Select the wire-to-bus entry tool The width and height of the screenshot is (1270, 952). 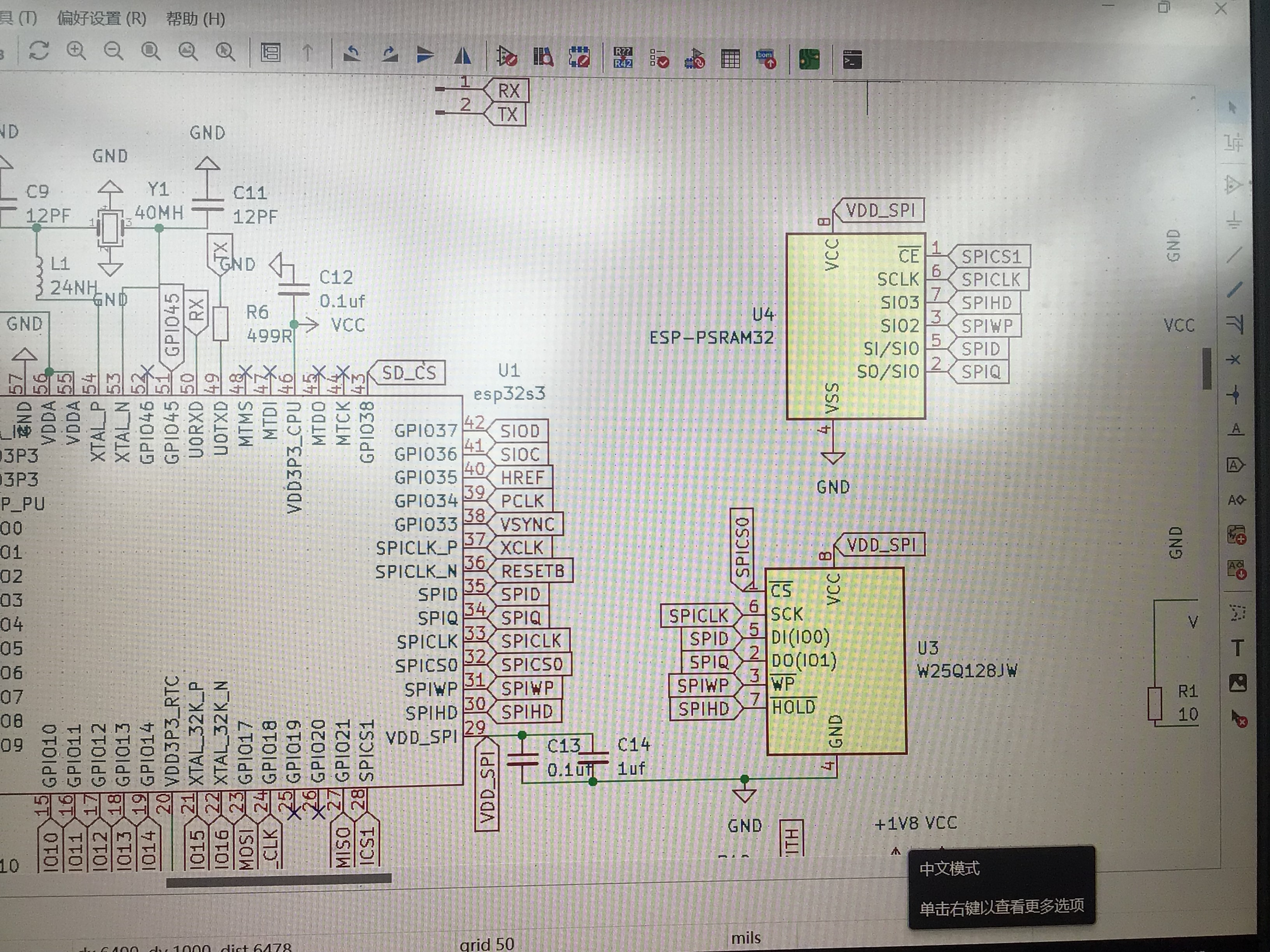click(x=1235, y=324)
